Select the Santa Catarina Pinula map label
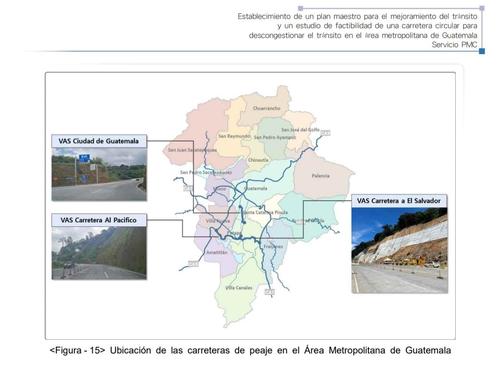This screenshot has width=500, height=372. tap(266, 212)
